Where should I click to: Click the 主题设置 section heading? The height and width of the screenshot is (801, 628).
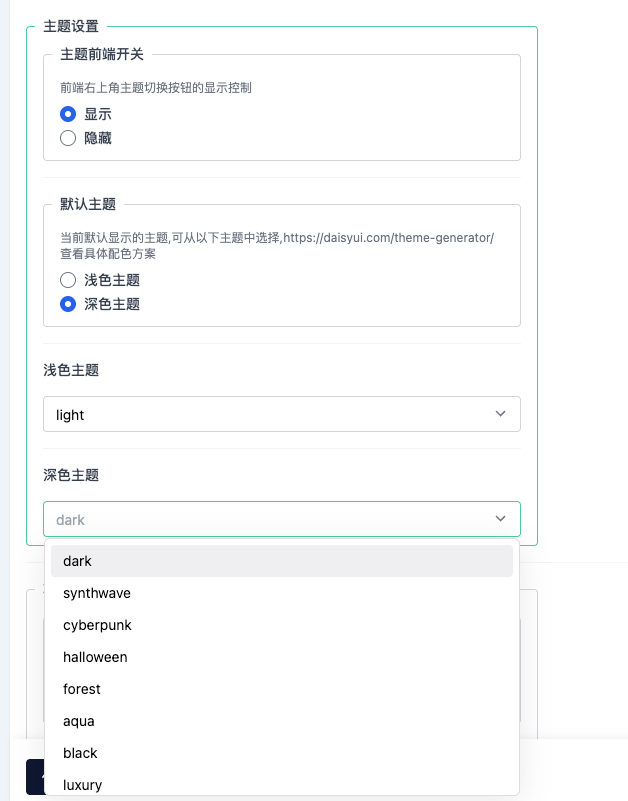[x=71, y=26]
